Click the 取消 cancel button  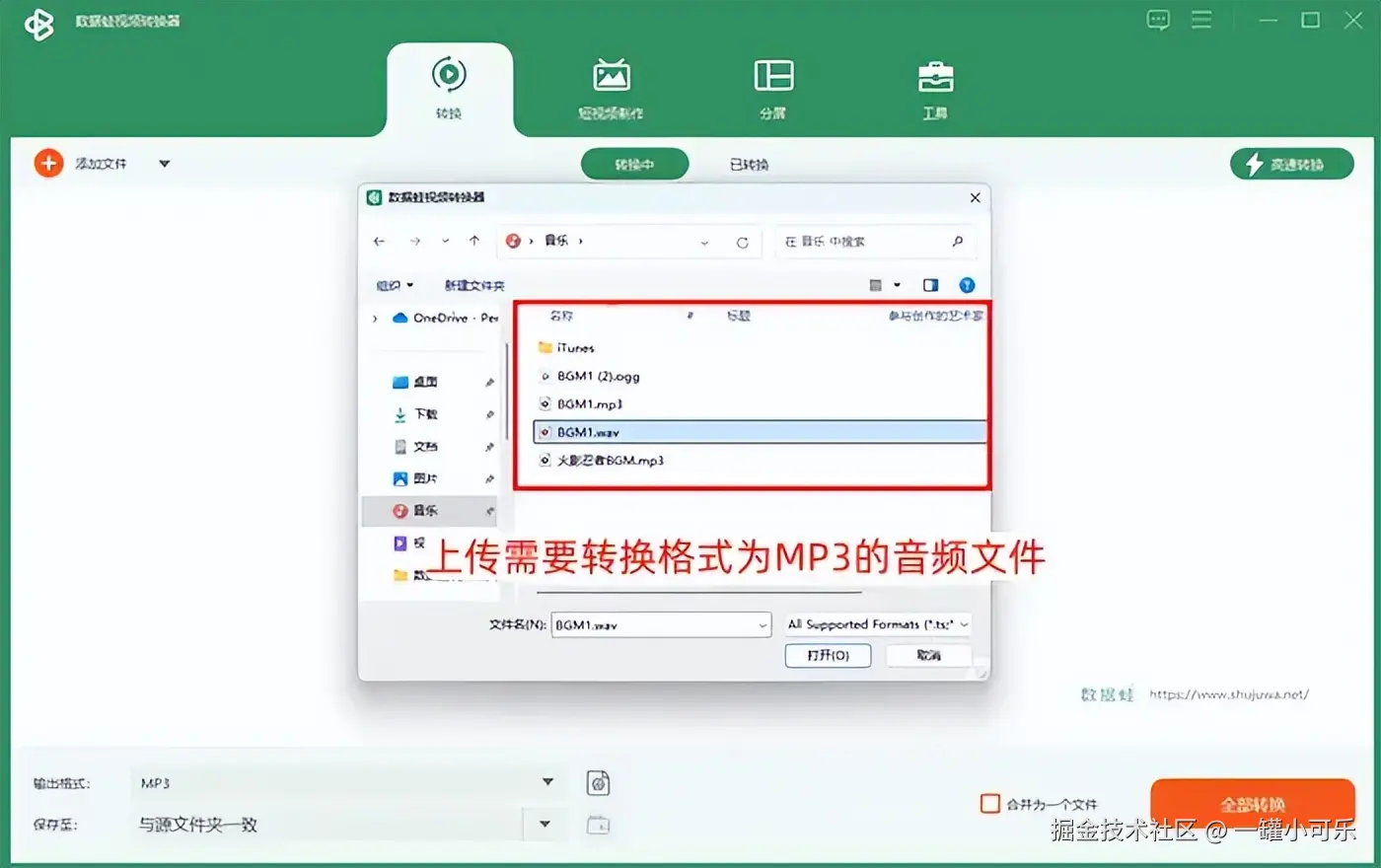point(929,656)
